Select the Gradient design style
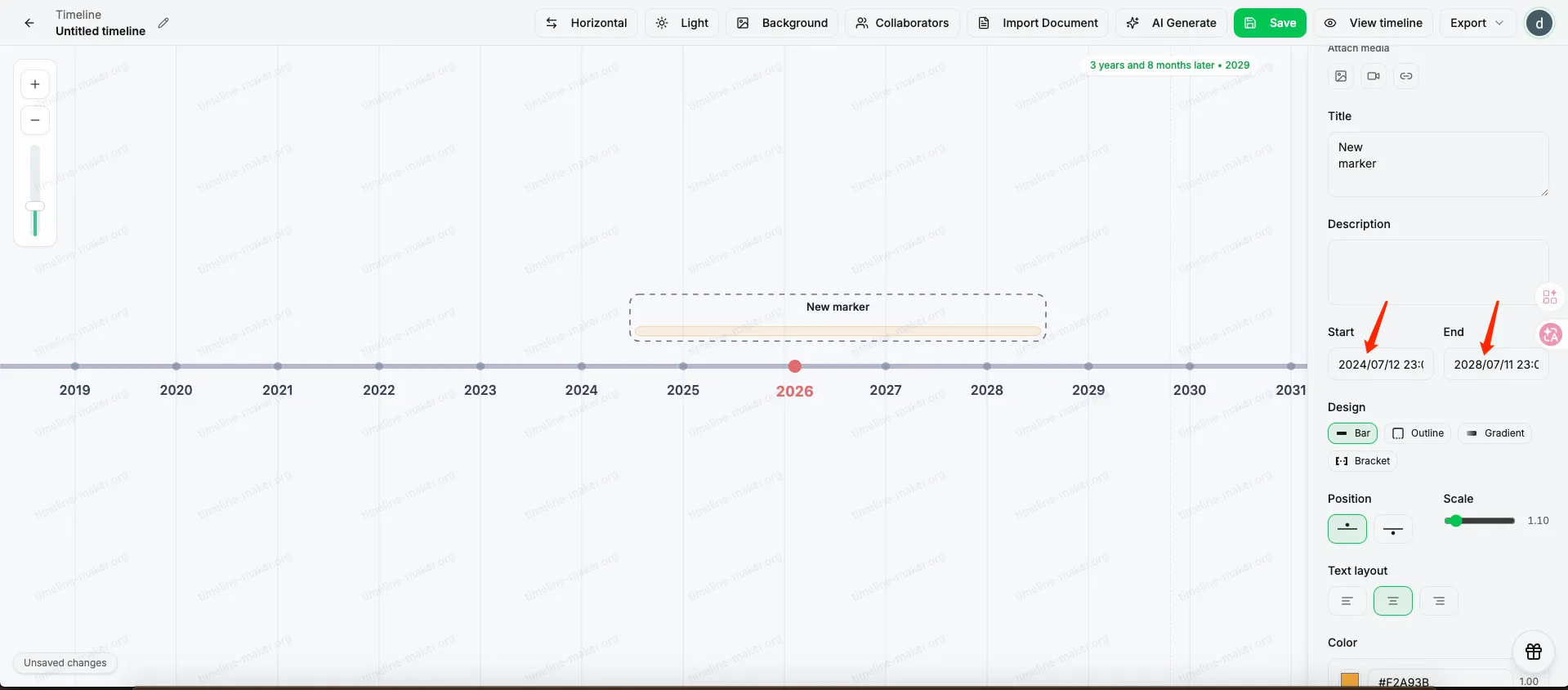1568x690 pixels. coord(1494,433)
